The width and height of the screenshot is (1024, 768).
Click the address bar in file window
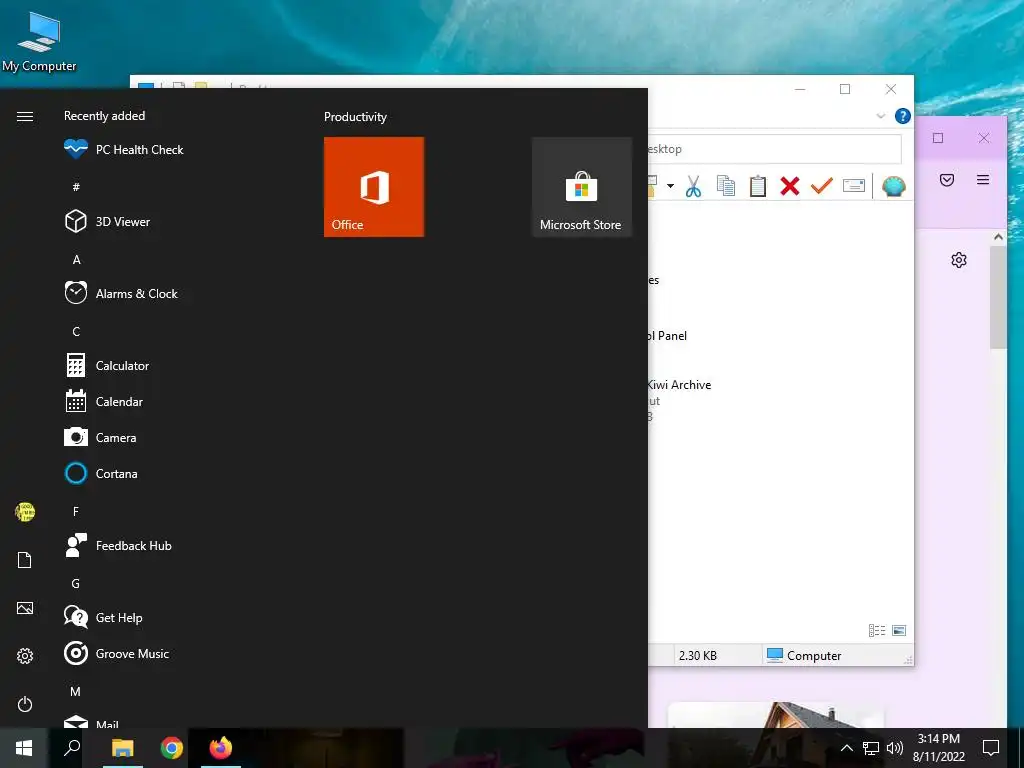coord(775,149)
